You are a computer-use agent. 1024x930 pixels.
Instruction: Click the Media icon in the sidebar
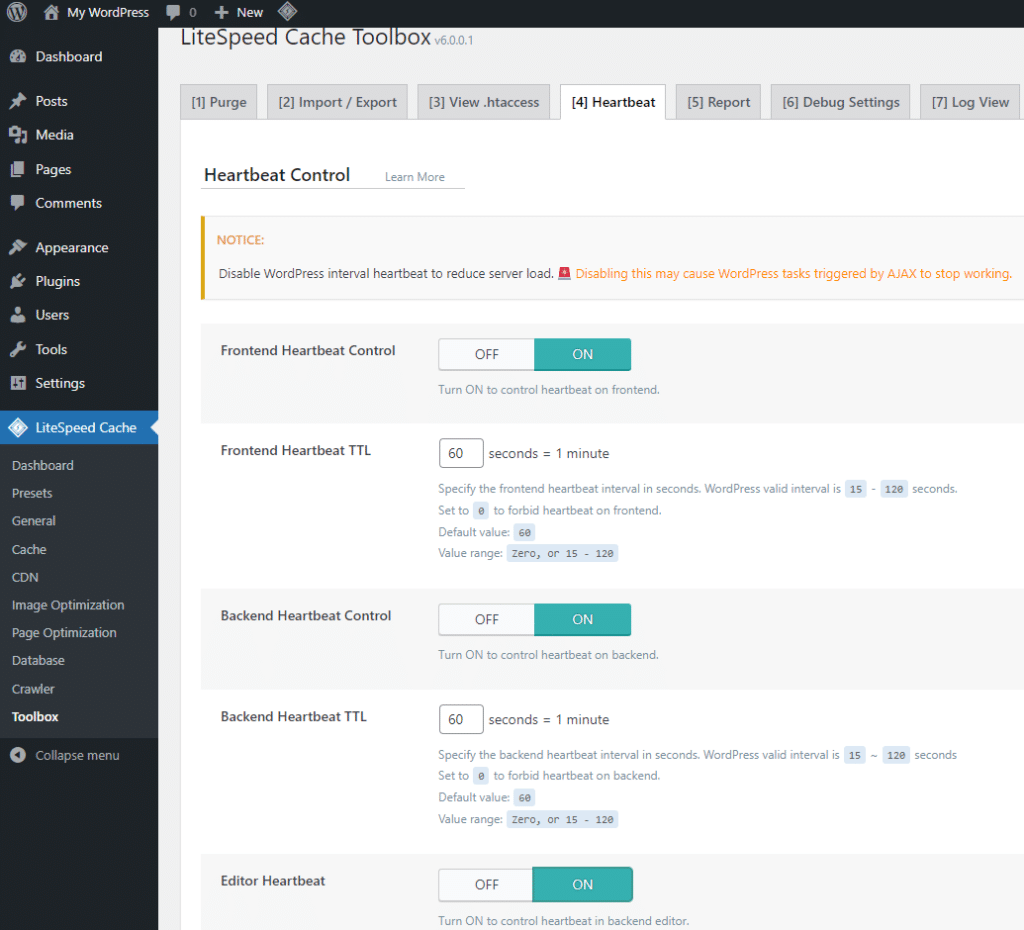tap(18, 135)
